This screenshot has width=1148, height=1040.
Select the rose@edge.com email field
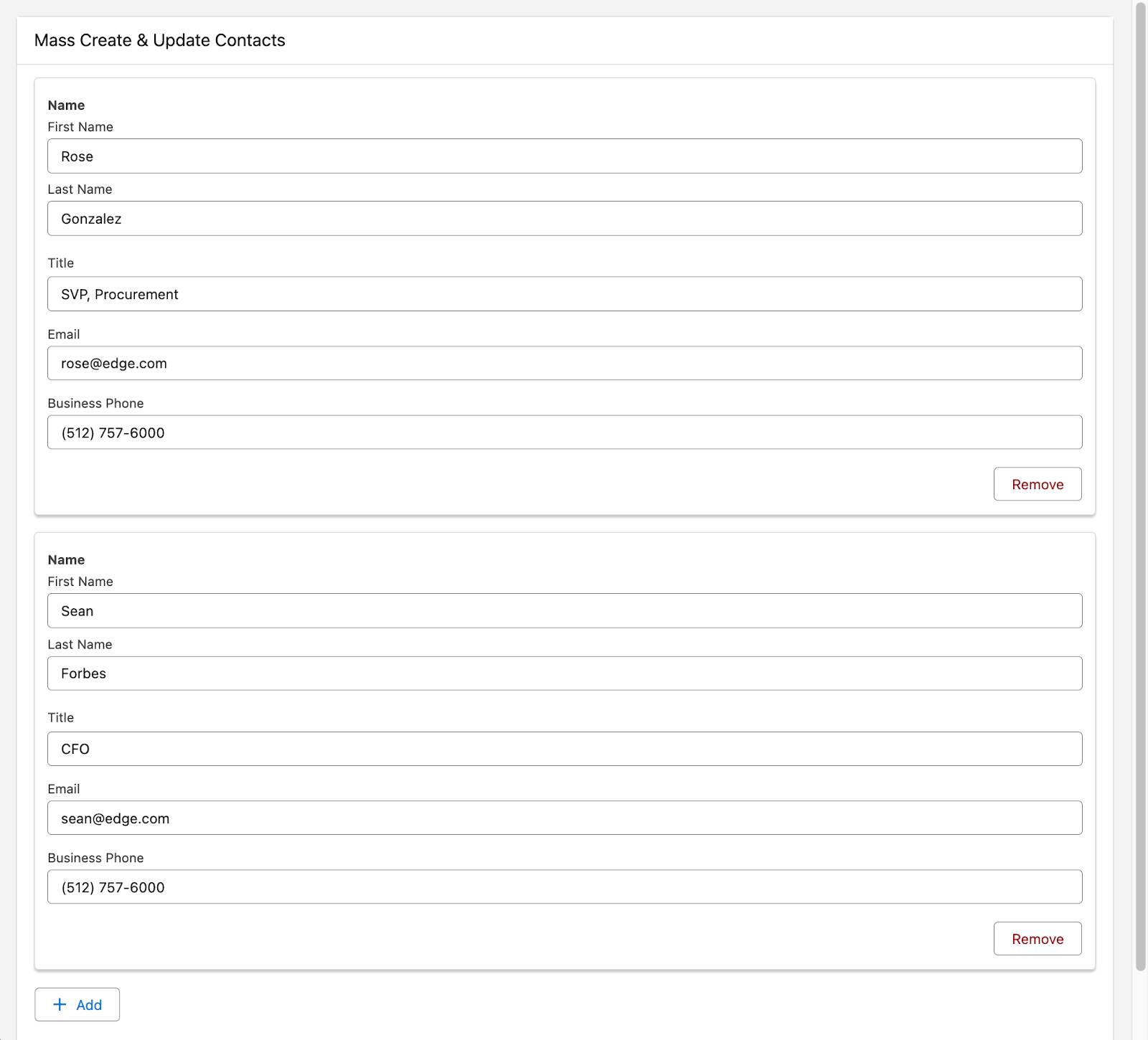[x=564, y=364]
